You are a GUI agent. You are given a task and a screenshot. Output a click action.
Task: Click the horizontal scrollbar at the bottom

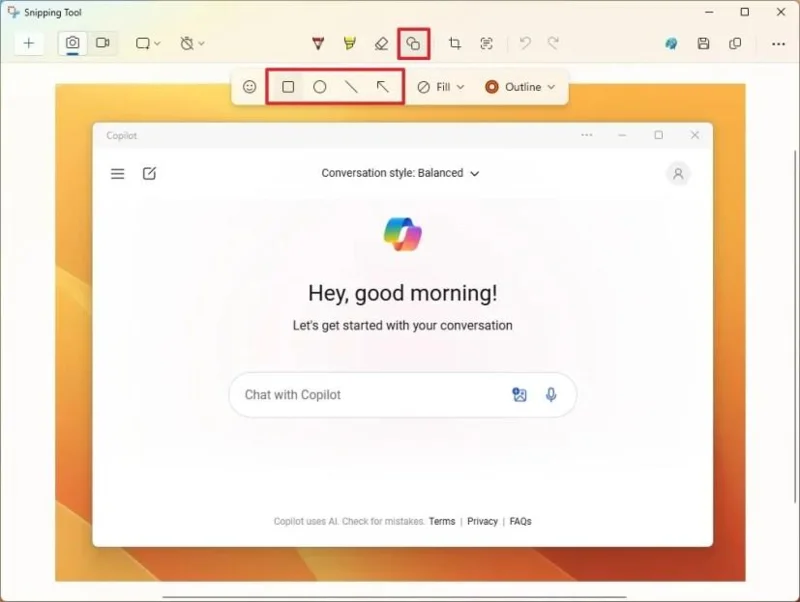point(394,596)
